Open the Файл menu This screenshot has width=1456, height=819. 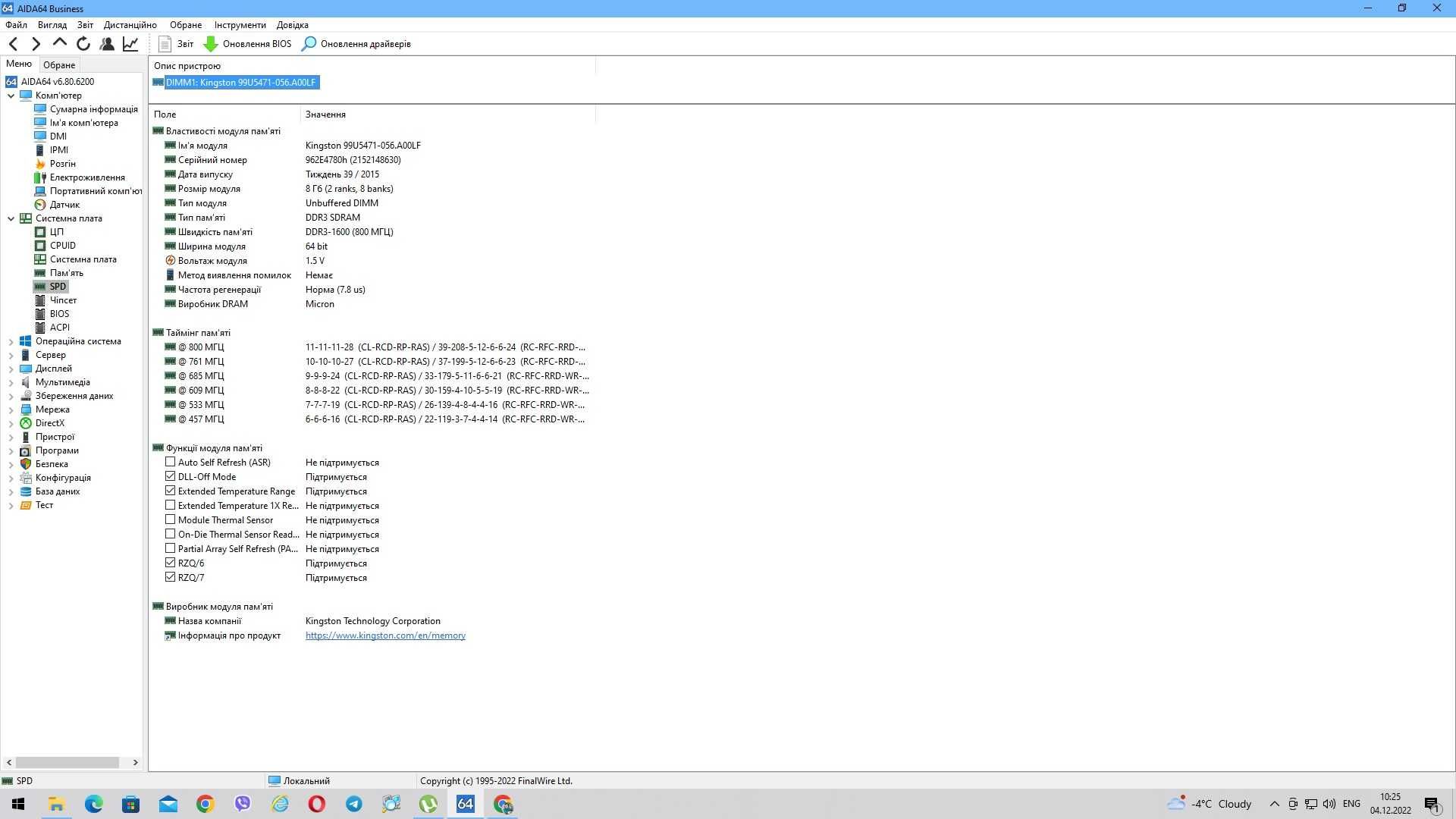(x=18, y=24)
